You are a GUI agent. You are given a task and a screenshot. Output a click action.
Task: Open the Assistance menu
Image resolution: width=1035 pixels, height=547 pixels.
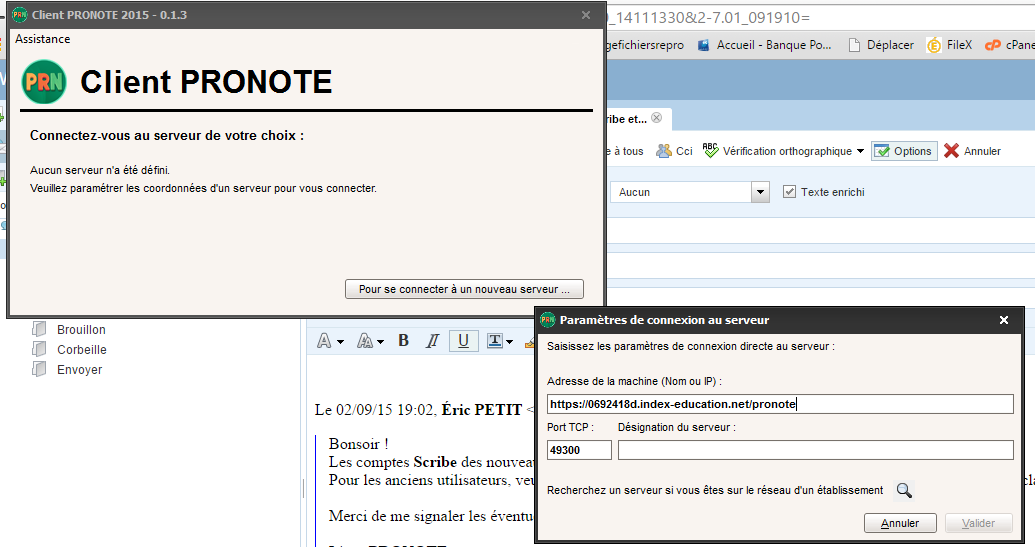point(42,39)
